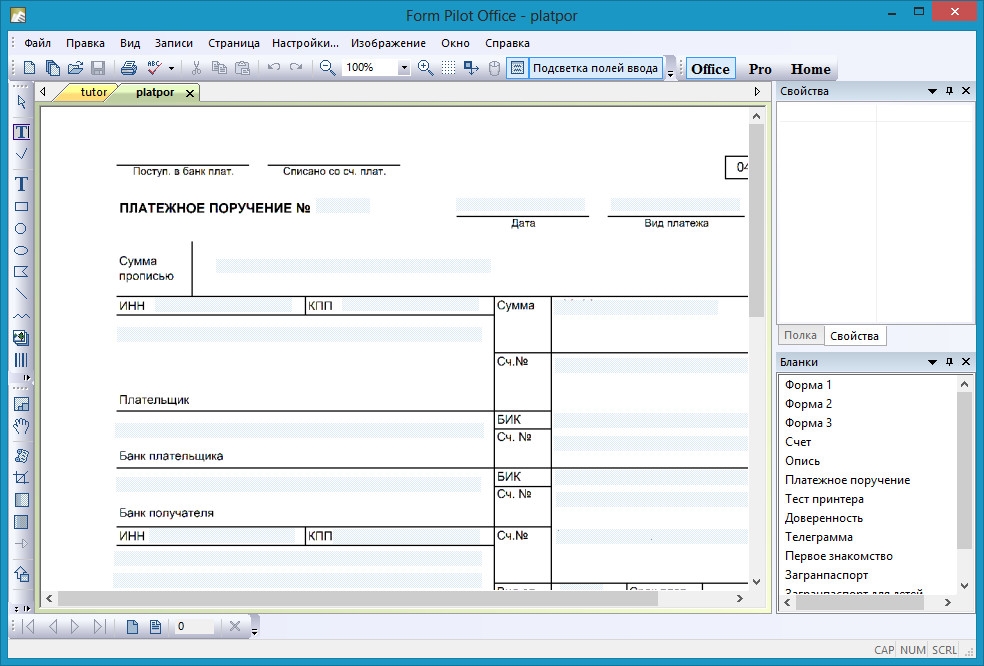The image size is (984, 666).
Task: Open Платежное поручение from the Бланки list
Action: (x=847, y=480)
